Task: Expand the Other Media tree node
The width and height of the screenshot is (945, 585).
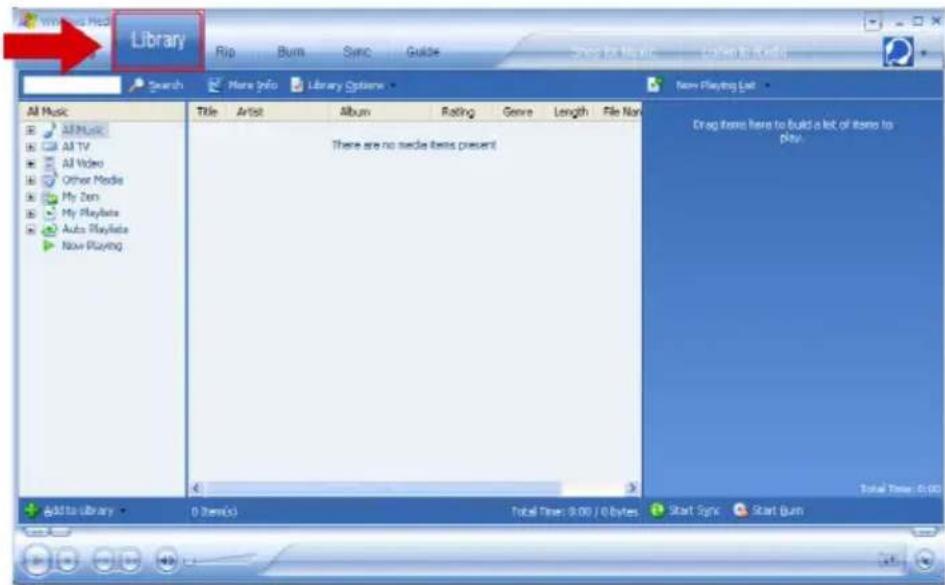Action: tap(31, 180)
